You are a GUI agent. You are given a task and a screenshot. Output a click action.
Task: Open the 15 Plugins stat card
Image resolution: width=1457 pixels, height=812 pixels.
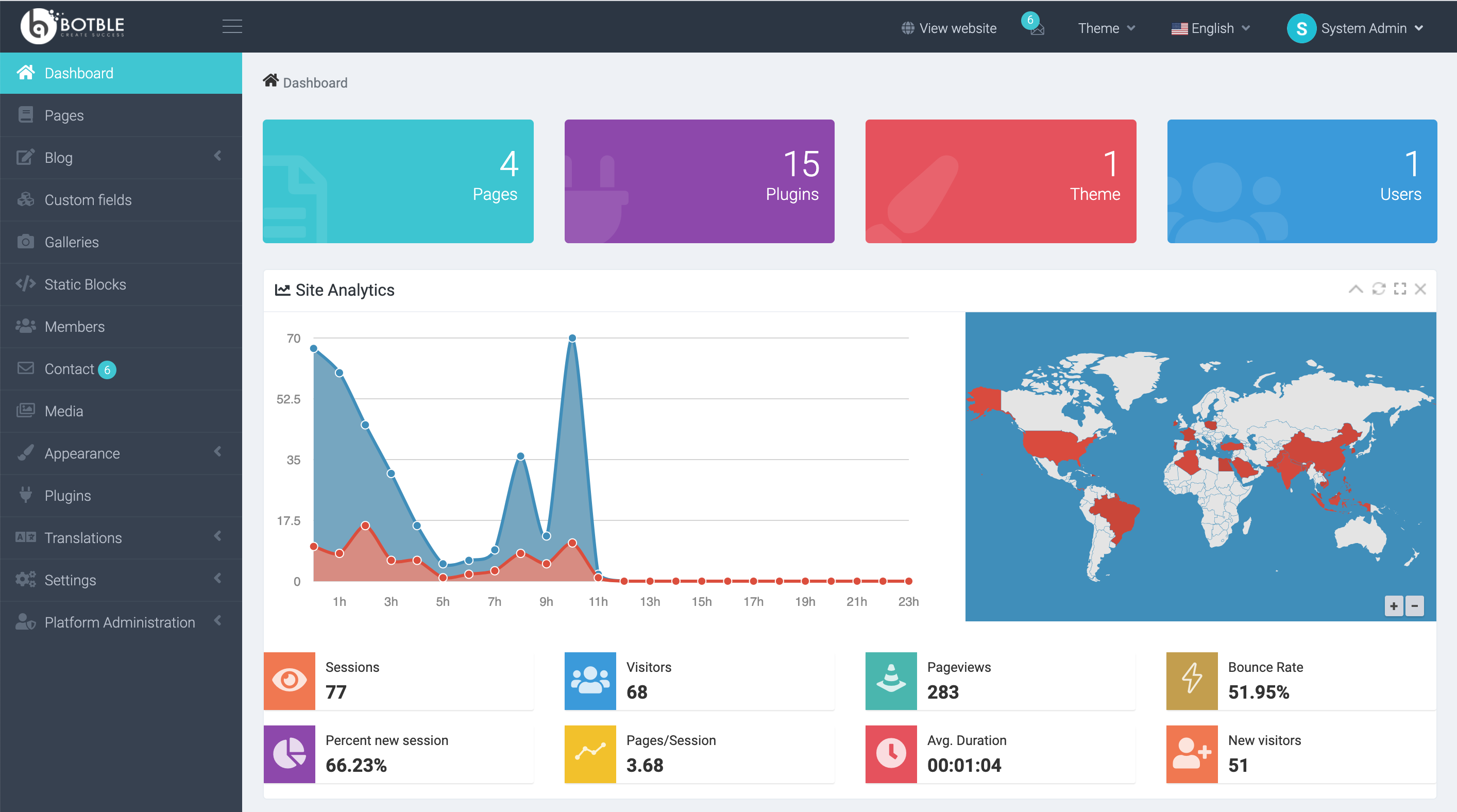click(699, 181)
